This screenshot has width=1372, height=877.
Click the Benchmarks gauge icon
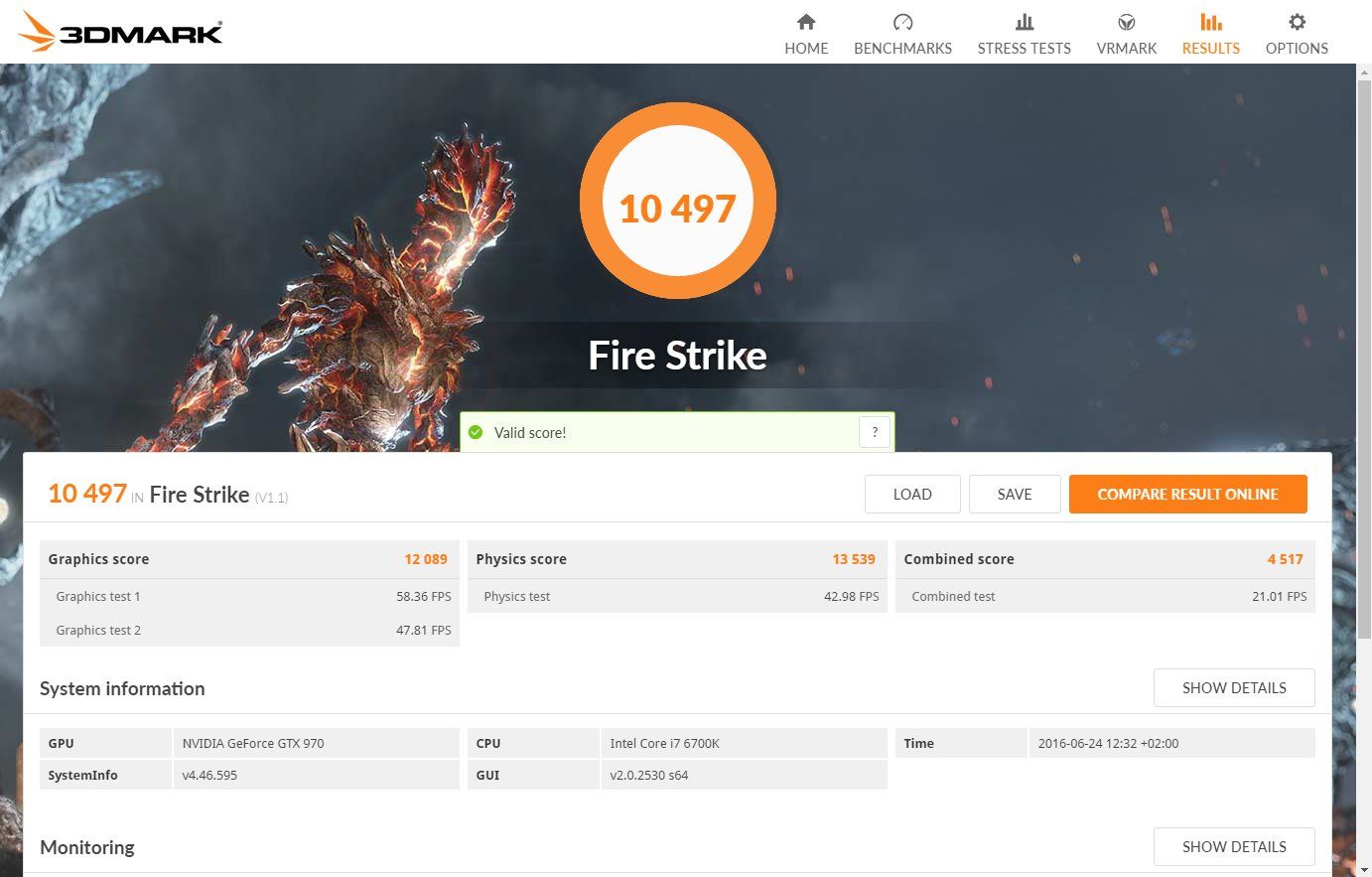[902, 22]
